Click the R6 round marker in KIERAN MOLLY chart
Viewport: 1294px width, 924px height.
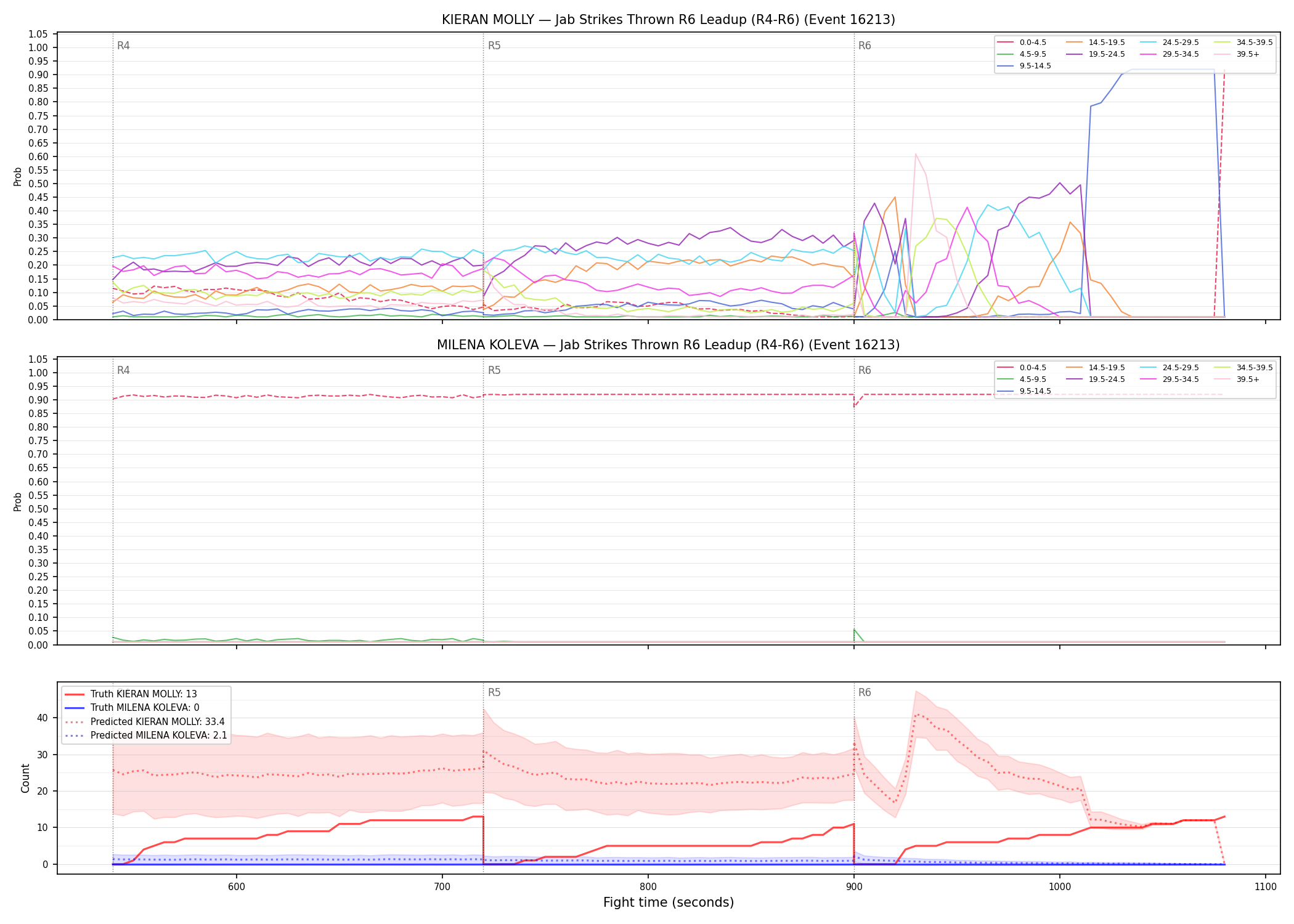tap(865, 46)
